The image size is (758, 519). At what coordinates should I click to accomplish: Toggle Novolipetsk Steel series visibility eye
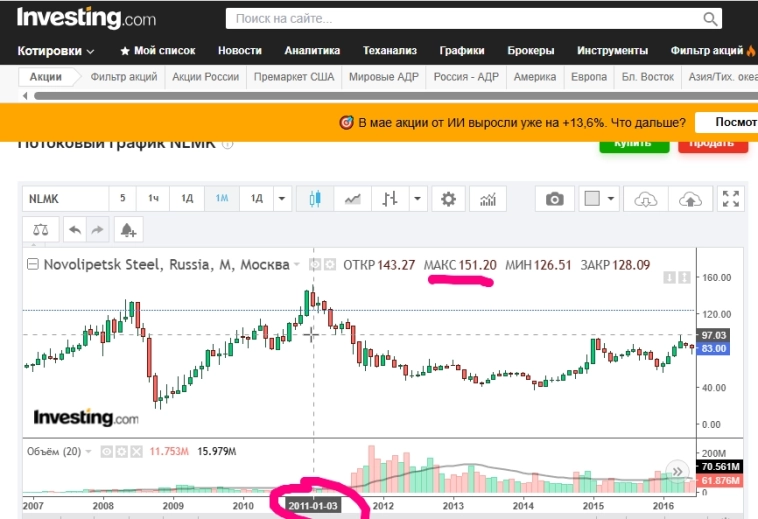(x=315, y=265)
